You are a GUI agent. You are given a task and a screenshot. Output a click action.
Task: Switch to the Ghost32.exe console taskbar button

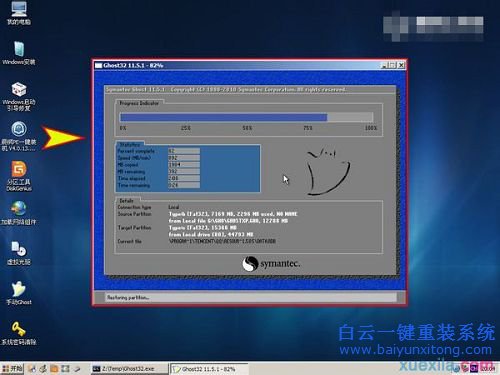[129, 369]
